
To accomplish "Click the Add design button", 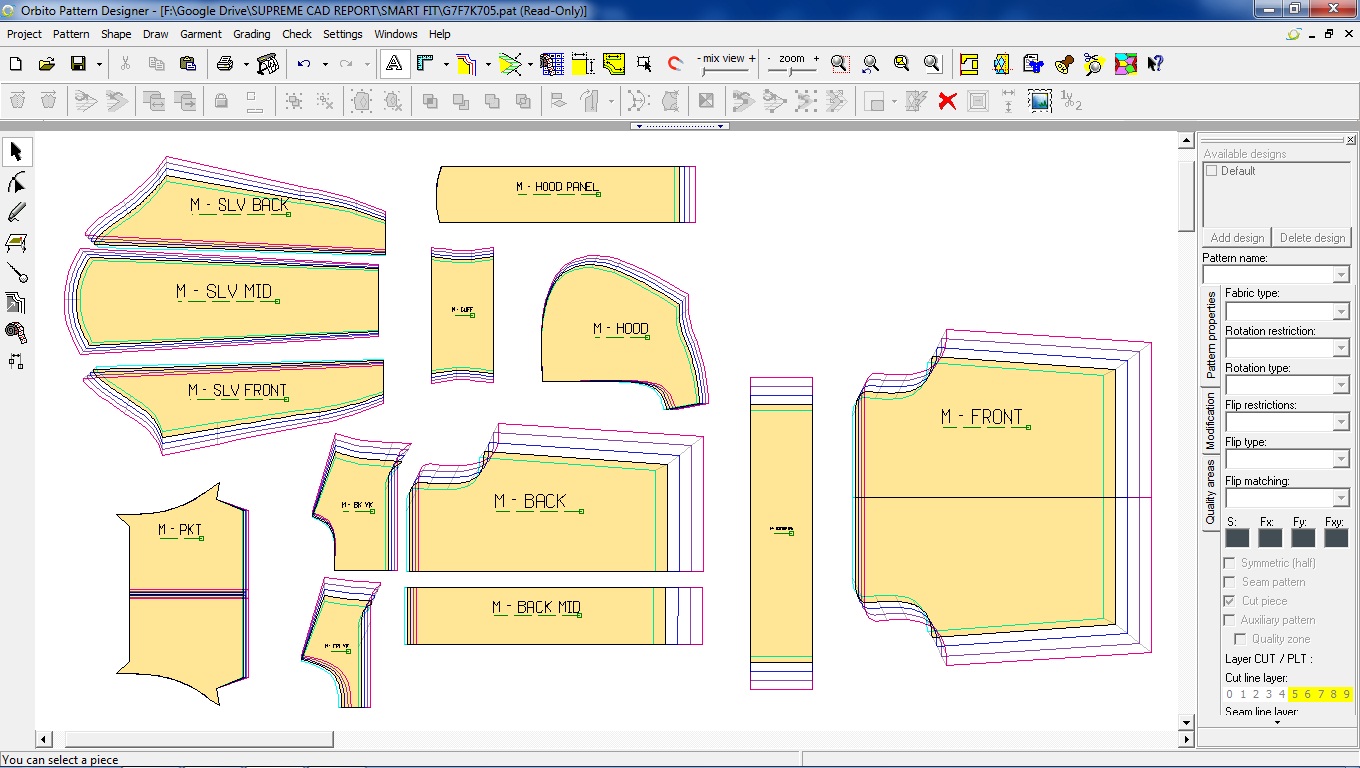I will coord(1237,238).
